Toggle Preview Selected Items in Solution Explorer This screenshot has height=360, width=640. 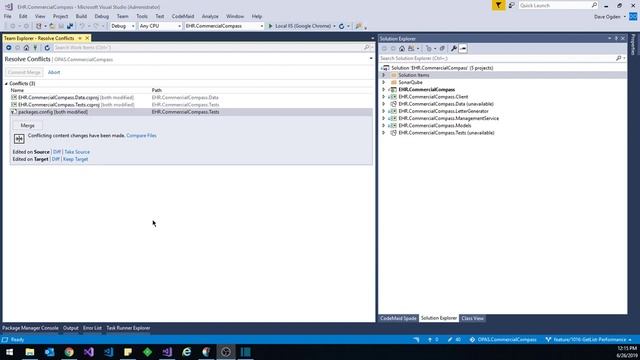463,49
